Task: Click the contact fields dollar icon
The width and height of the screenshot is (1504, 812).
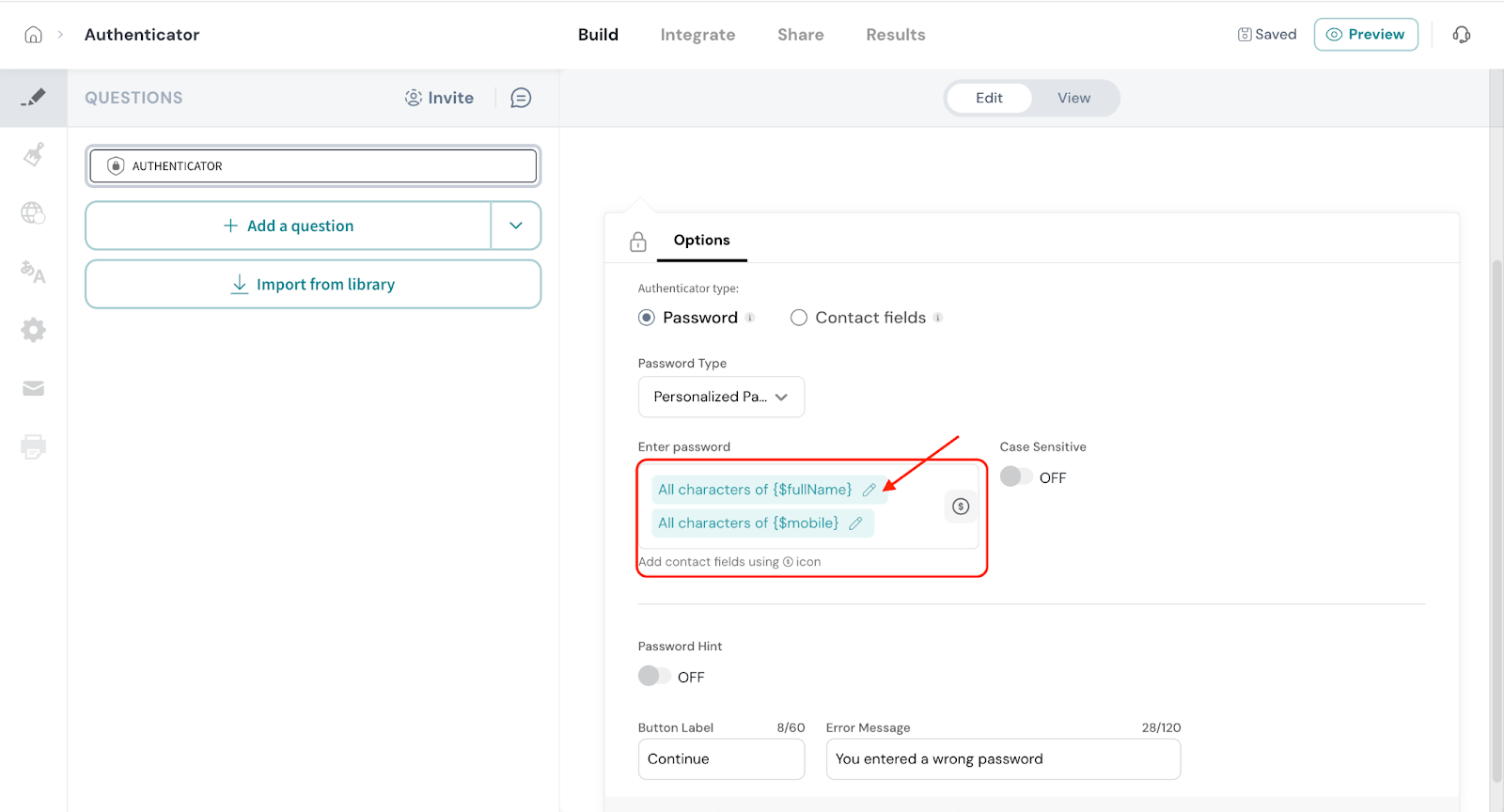Action: [960, 507]
